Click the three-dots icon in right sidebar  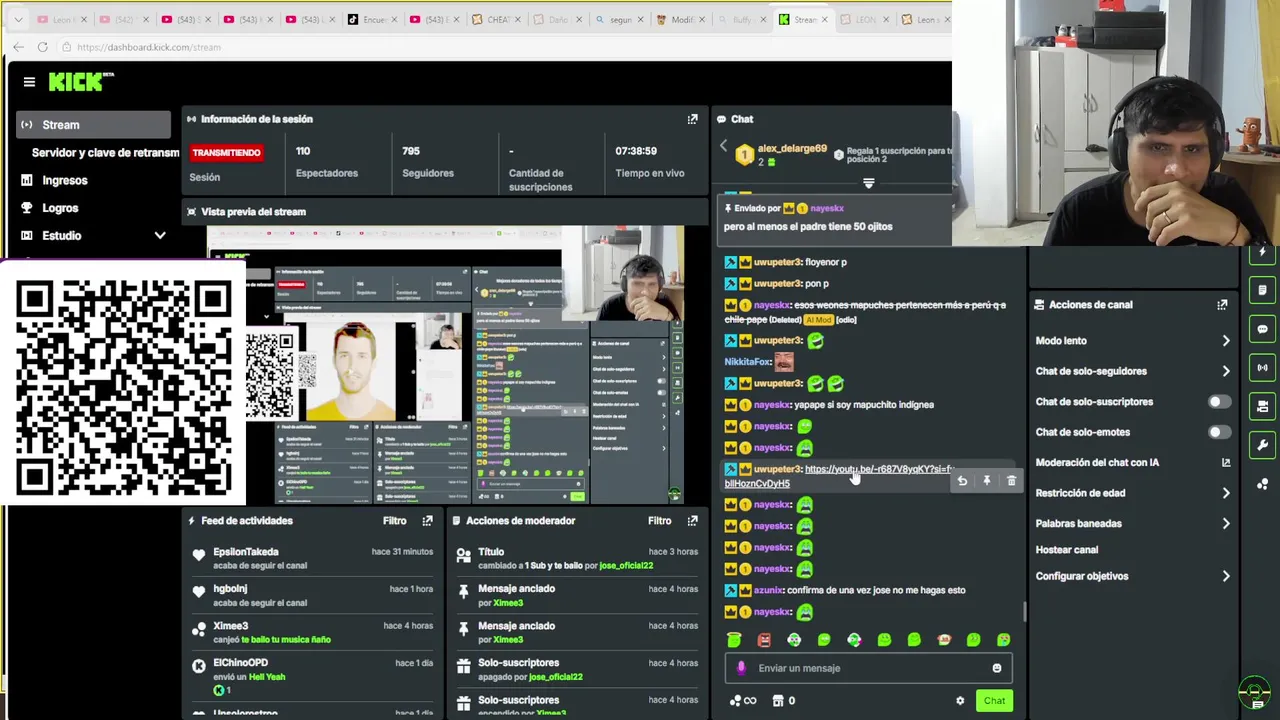point(1262,484)
